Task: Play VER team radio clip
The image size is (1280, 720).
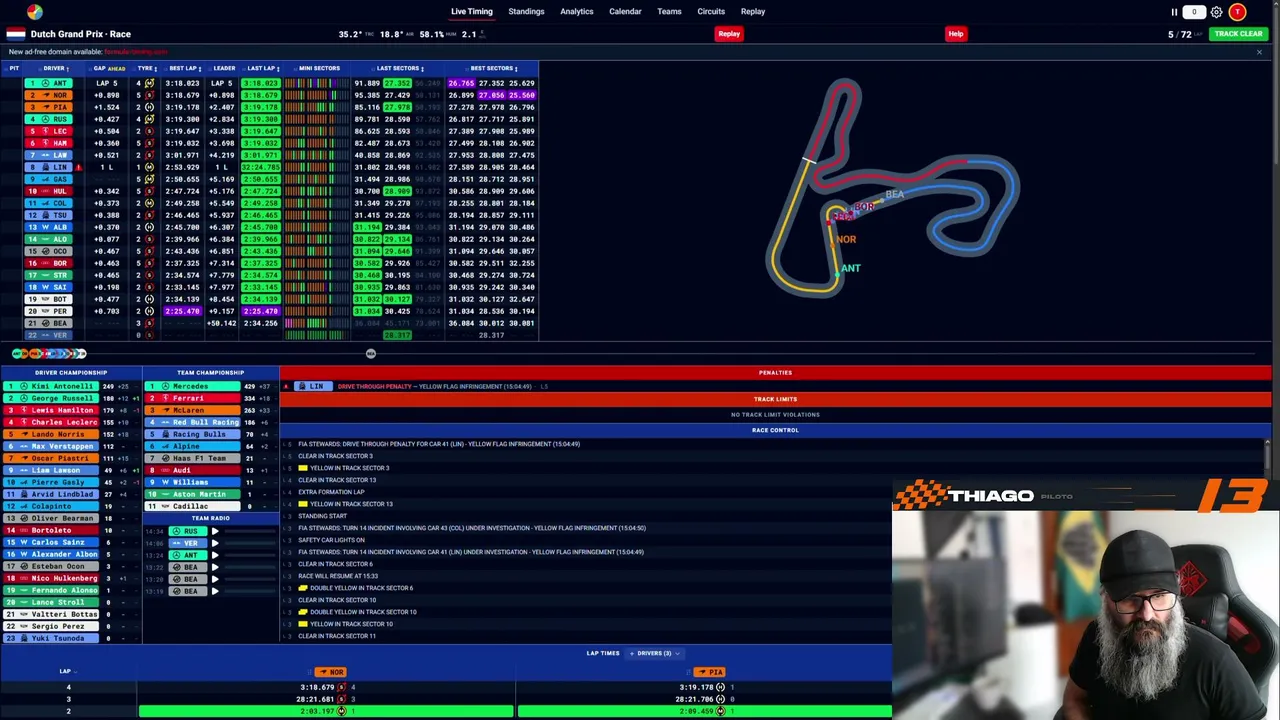Action: pos(215,543)
